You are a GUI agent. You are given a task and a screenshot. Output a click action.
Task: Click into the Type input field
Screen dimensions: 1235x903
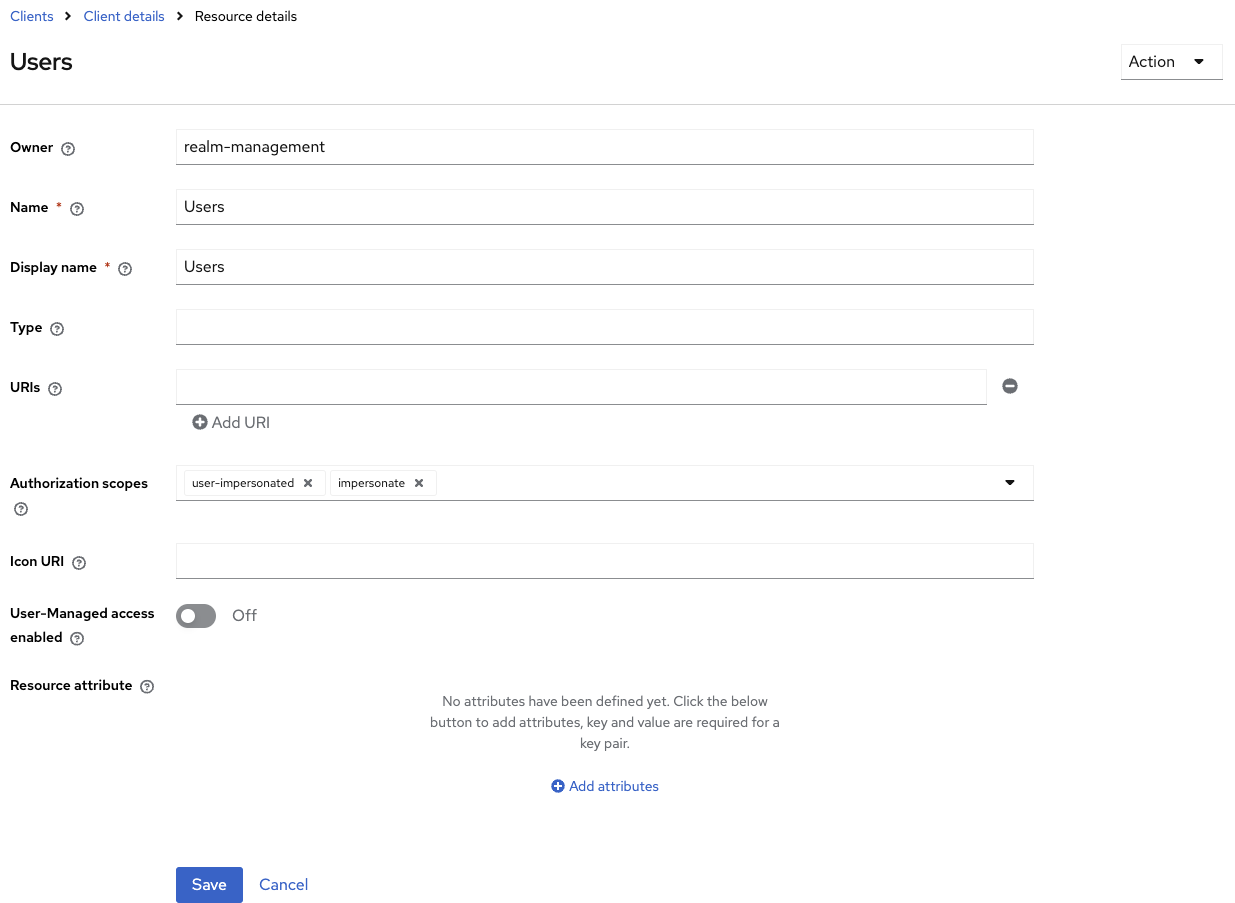point(604,327)
